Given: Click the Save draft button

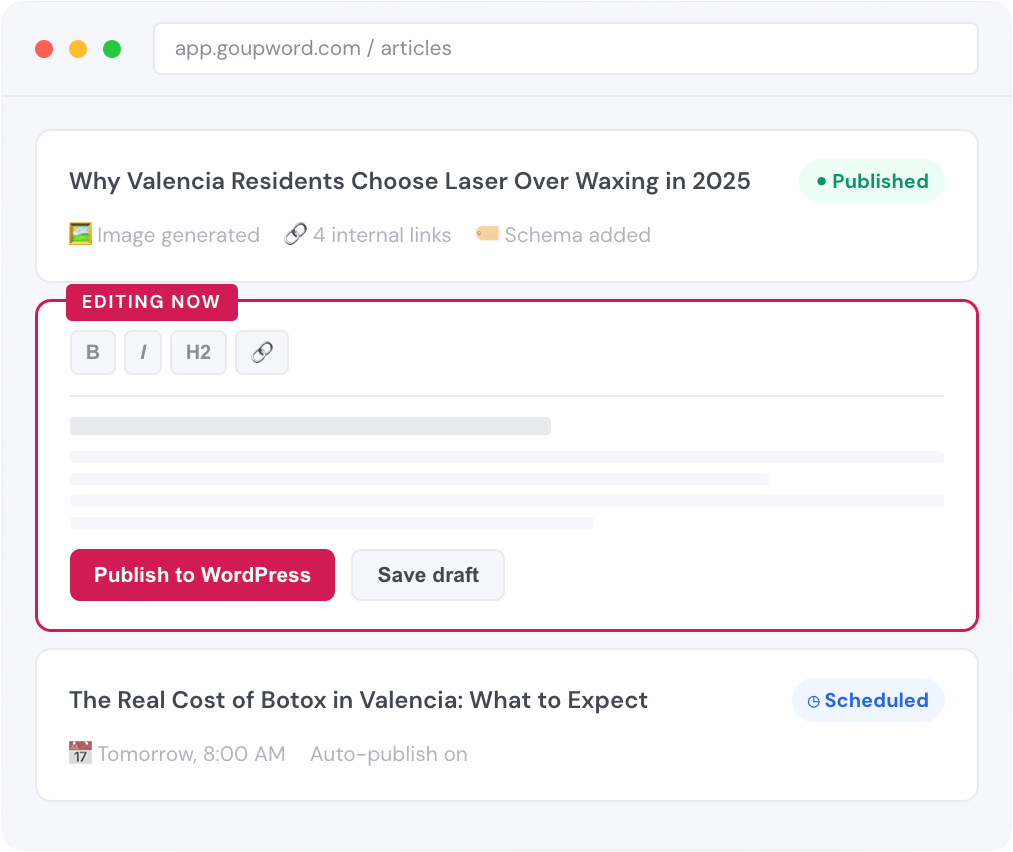Looking at the screenshot, I should (427, 575).
